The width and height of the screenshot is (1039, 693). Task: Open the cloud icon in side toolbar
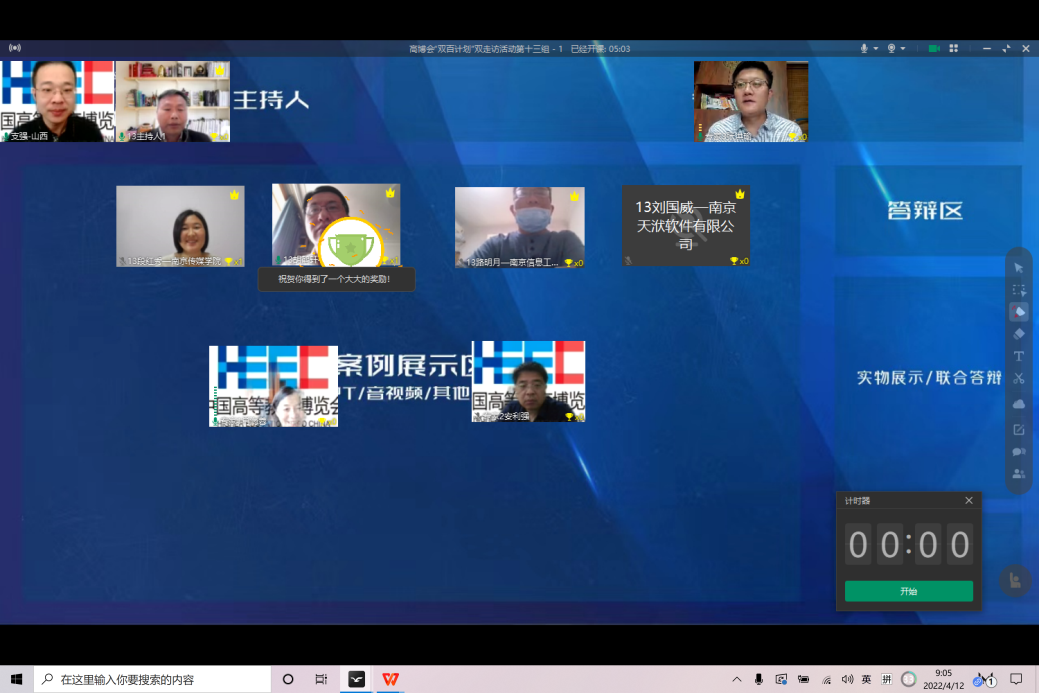click(x=1018, y=403)
